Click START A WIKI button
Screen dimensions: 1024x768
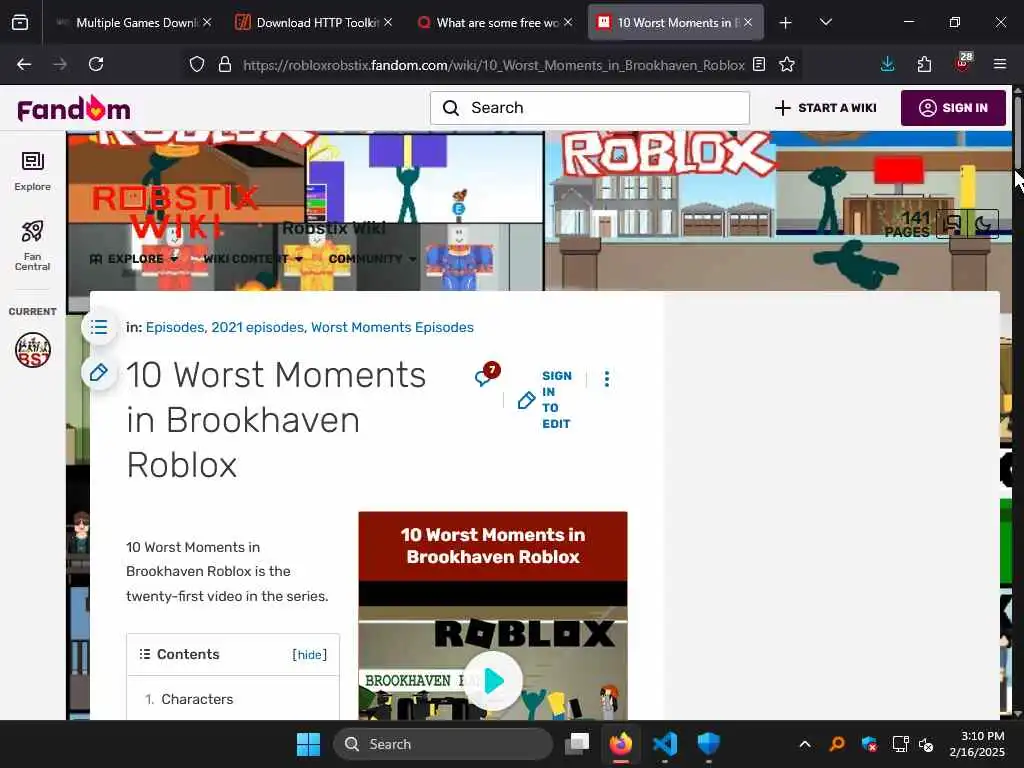click(825, 108)
